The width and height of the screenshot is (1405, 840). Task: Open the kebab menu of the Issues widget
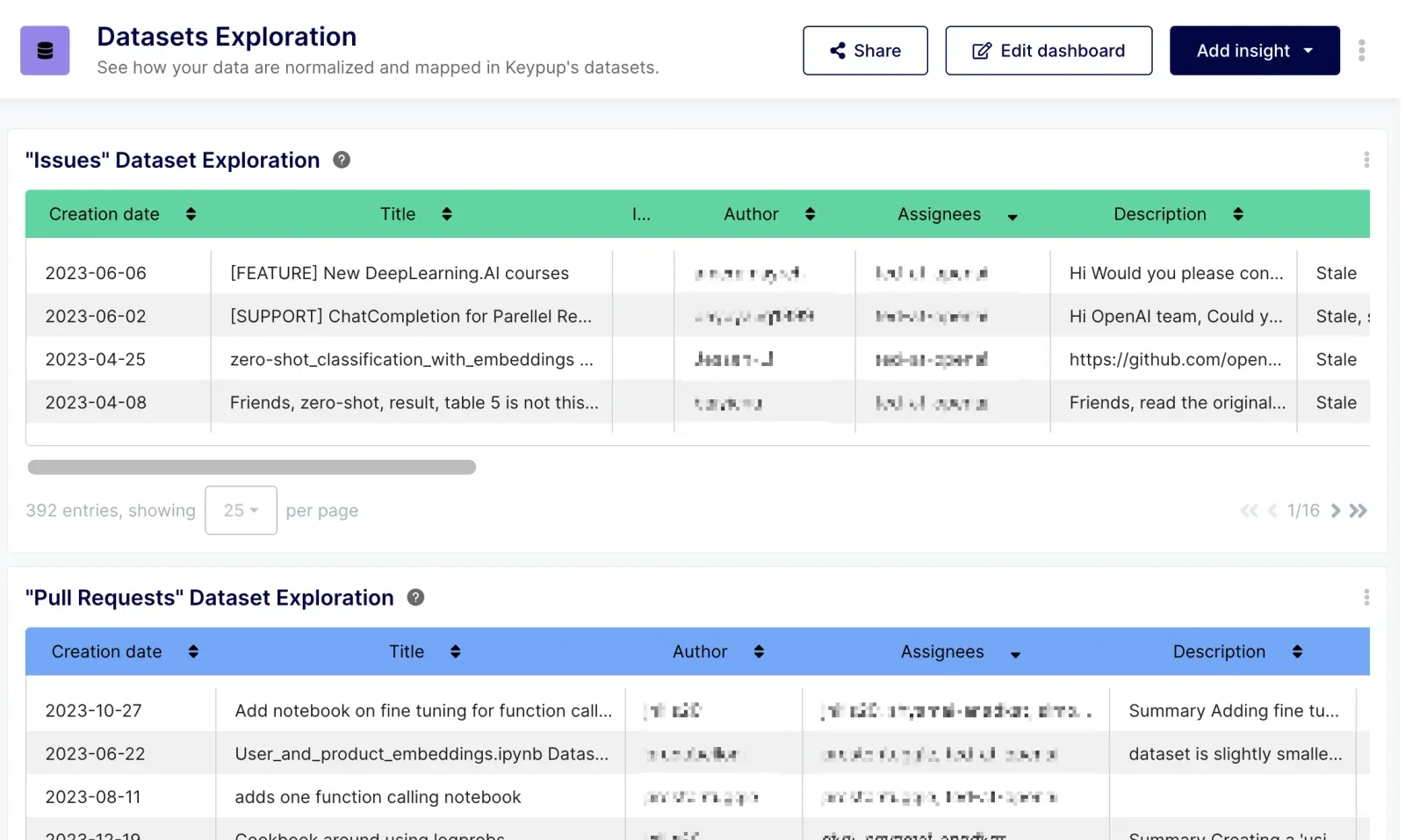pos(1366,159)
